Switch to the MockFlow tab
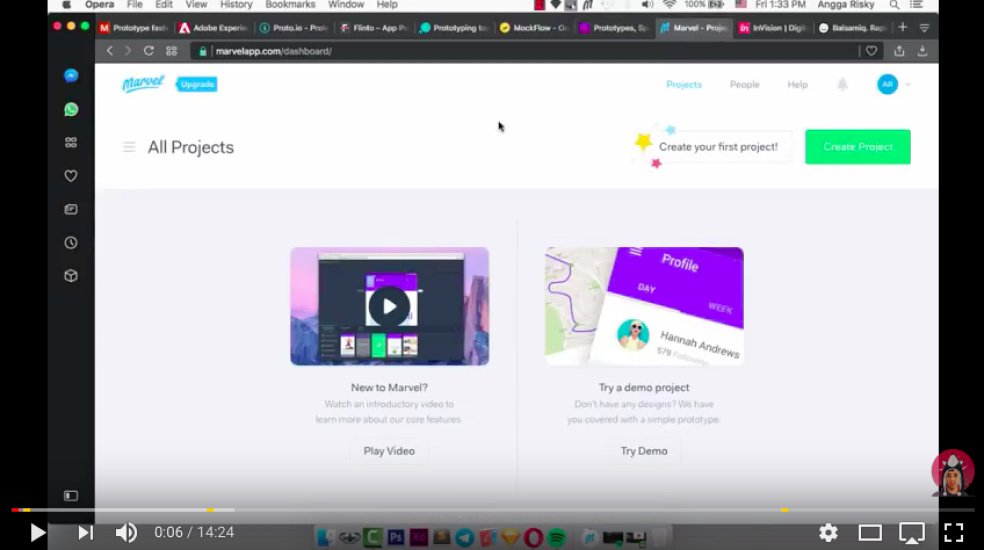The width and height of the screenshot is (984, 550). pos(534,28)
